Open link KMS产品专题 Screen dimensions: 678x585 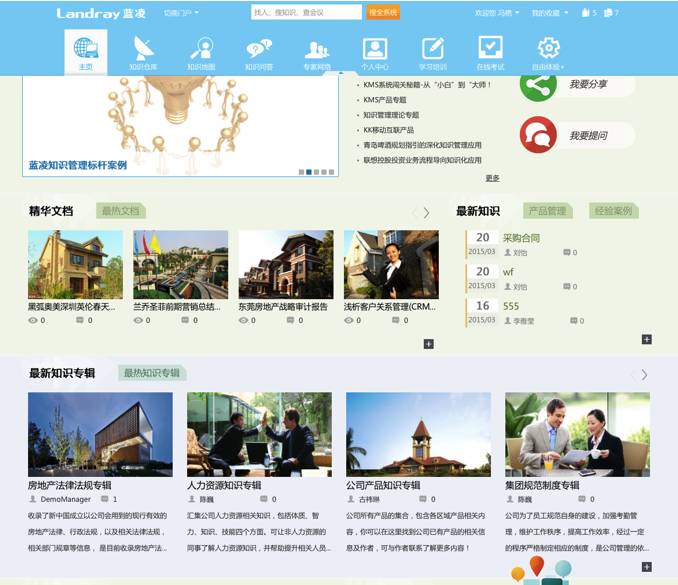tap(385, 100)
